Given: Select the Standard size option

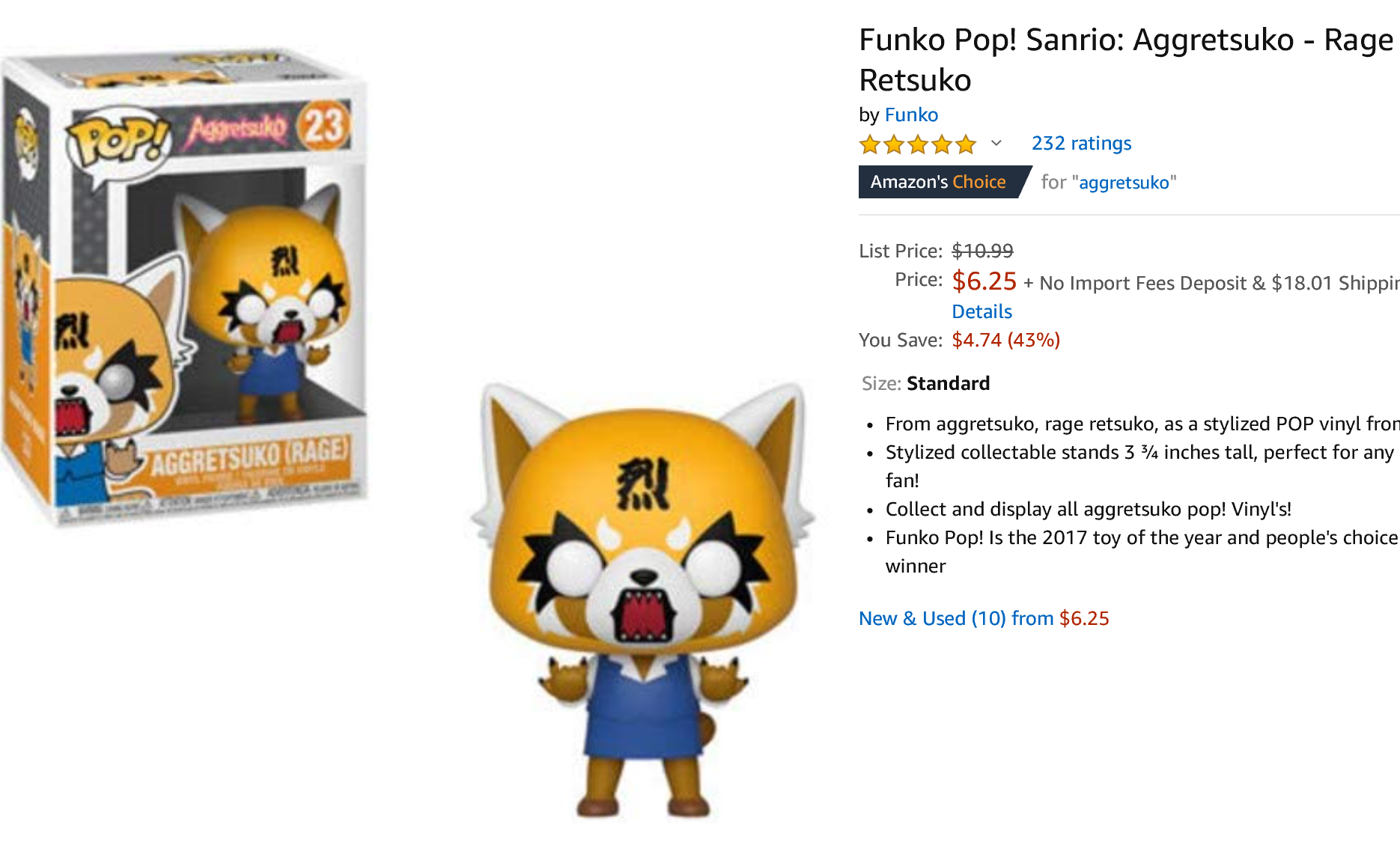Looking at the screenshot, I should [x=948, y=383].
